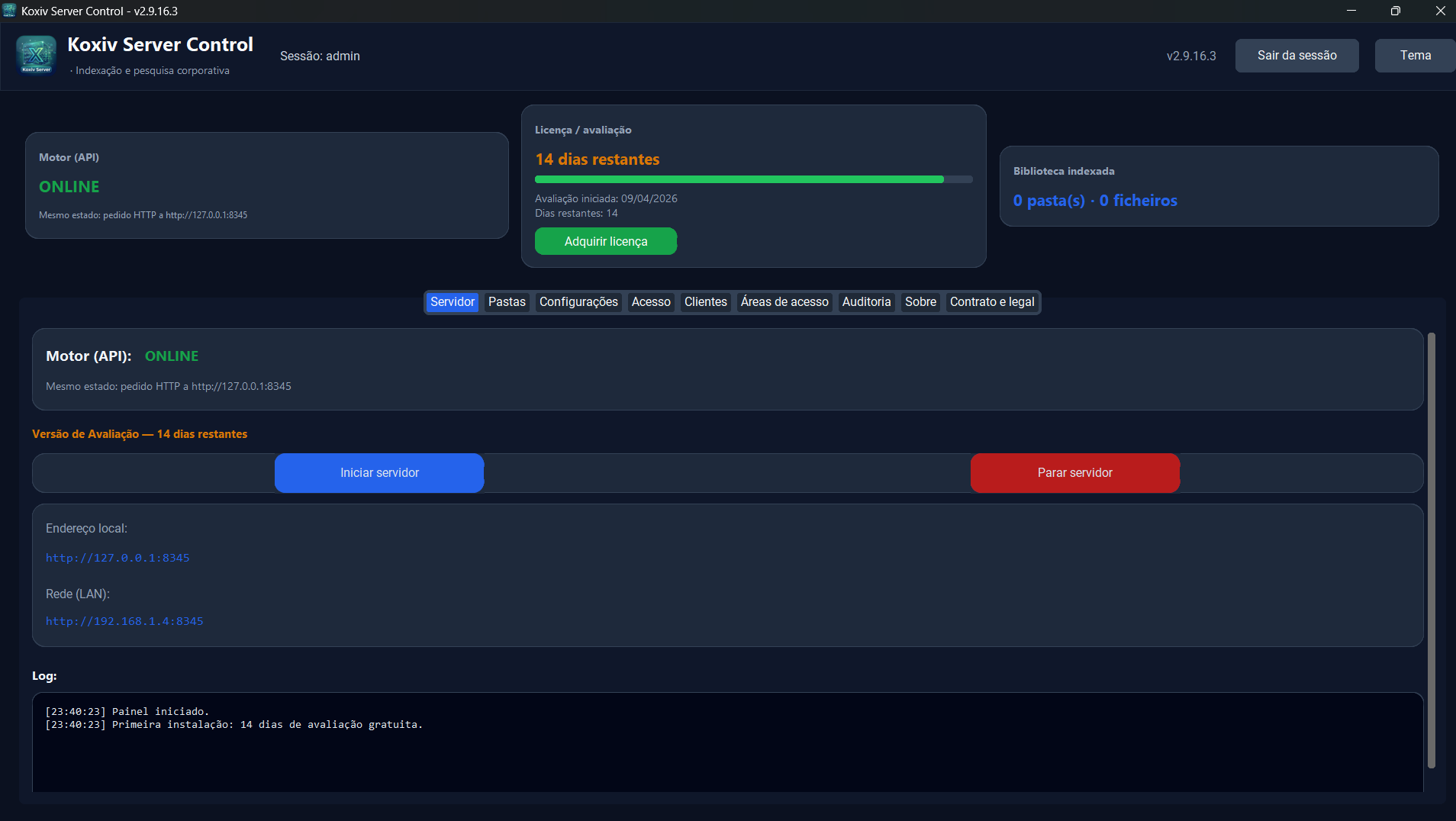Click inside the Log output area
This screenshot has width=1456, height=821.
tap(725, 744)
